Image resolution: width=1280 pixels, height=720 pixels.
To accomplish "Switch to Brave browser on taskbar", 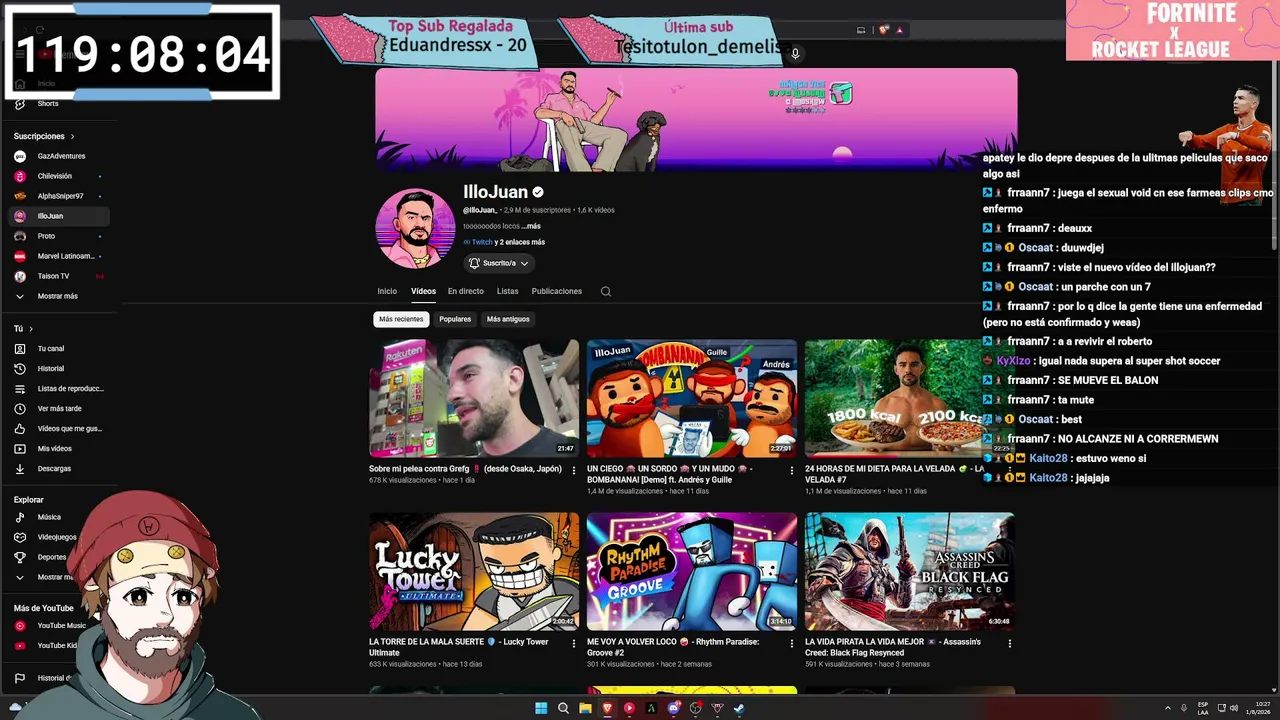I will [607, 708].
